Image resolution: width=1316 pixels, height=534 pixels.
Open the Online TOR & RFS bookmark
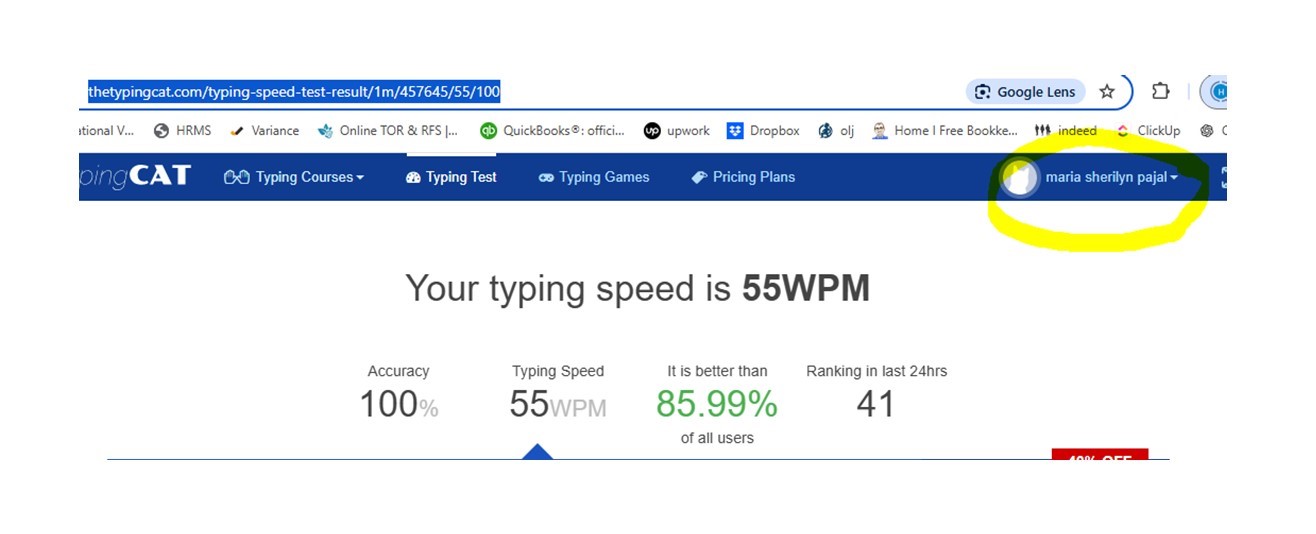tap(388, 130)
